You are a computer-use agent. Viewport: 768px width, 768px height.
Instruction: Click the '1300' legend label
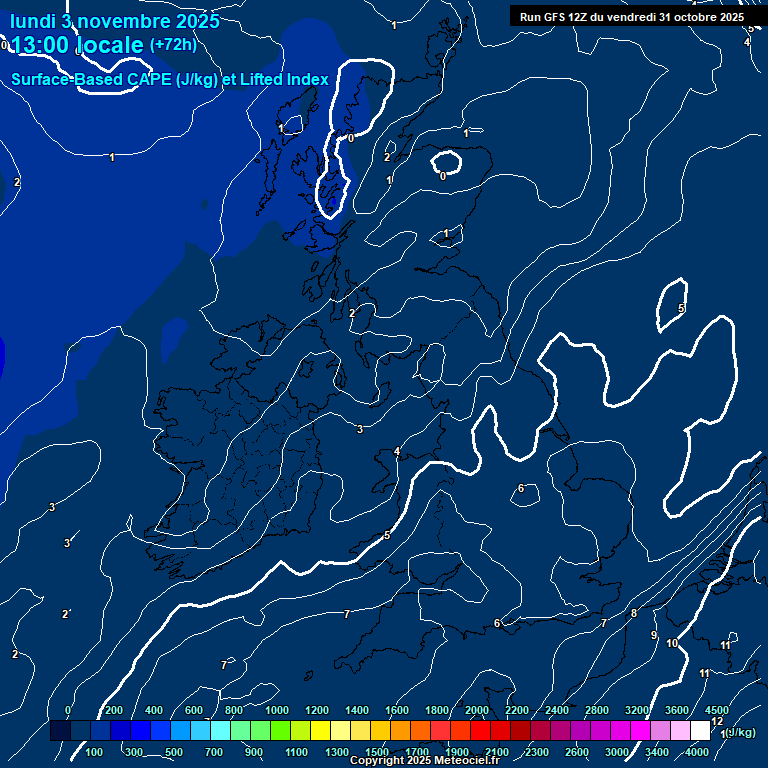(x=337, y=752)
